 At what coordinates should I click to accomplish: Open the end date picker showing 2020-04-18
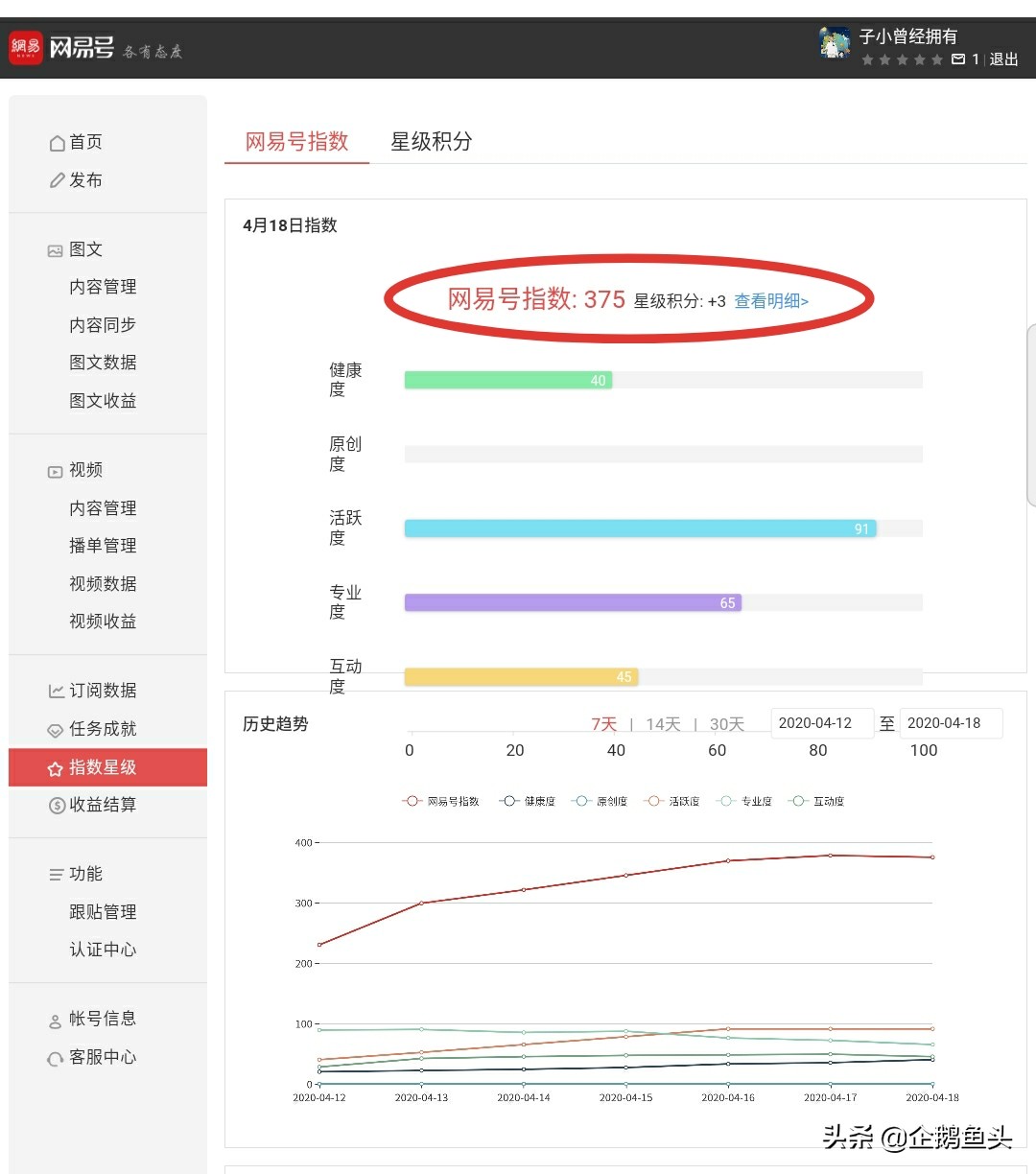951,722
